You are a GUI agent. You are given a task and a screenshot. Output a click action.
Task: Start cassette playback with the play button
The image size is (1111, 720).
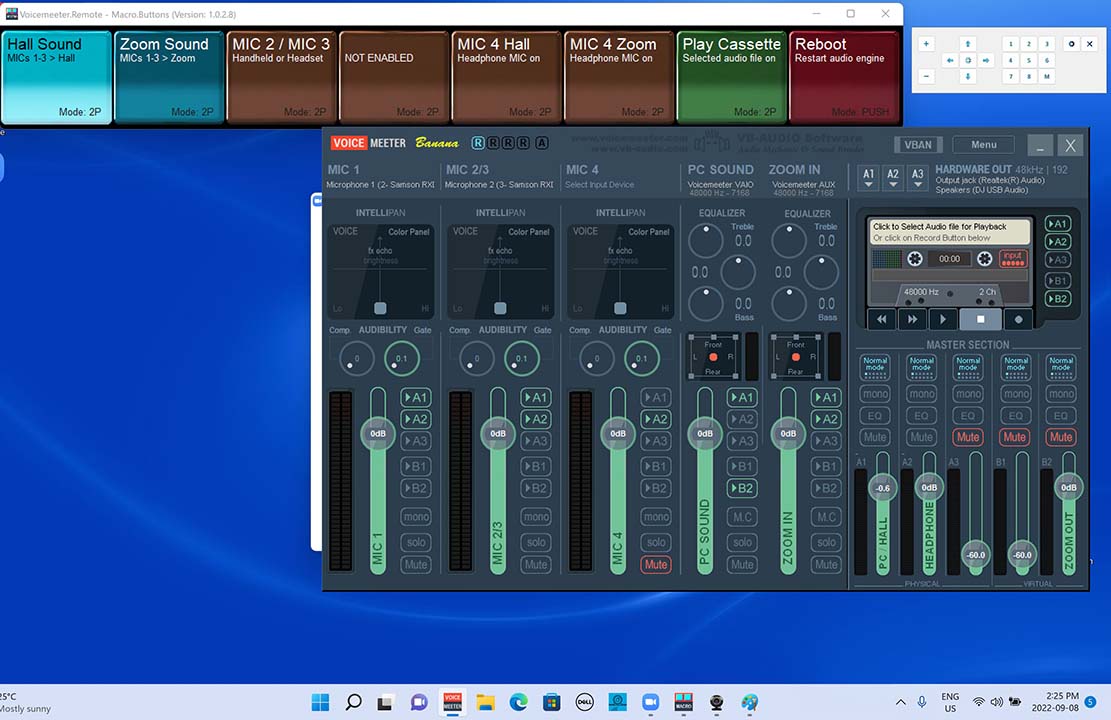(943, 319)
